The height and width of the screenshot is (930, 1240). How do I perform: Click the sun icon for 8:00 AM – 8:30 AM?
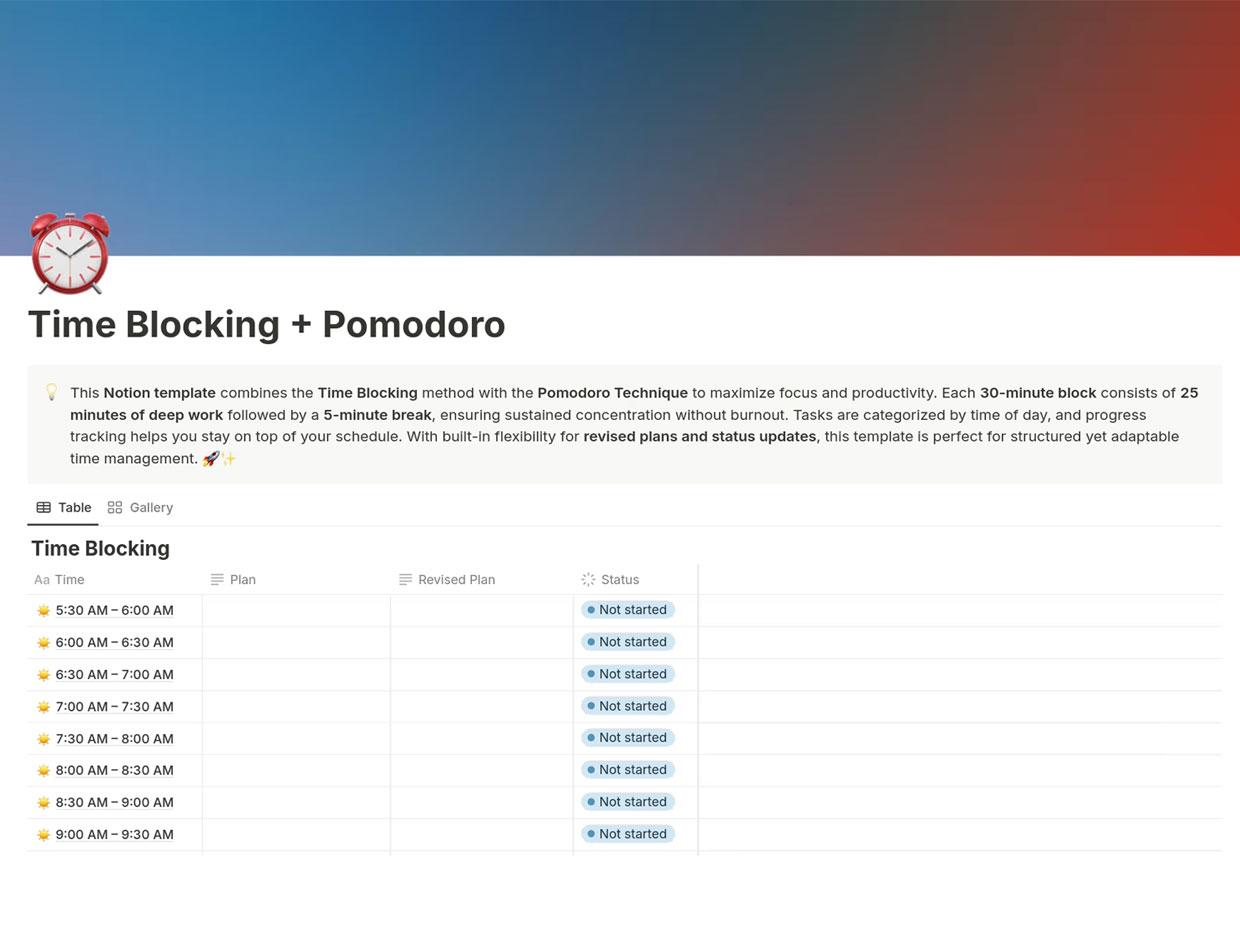[x=43, y=770]
